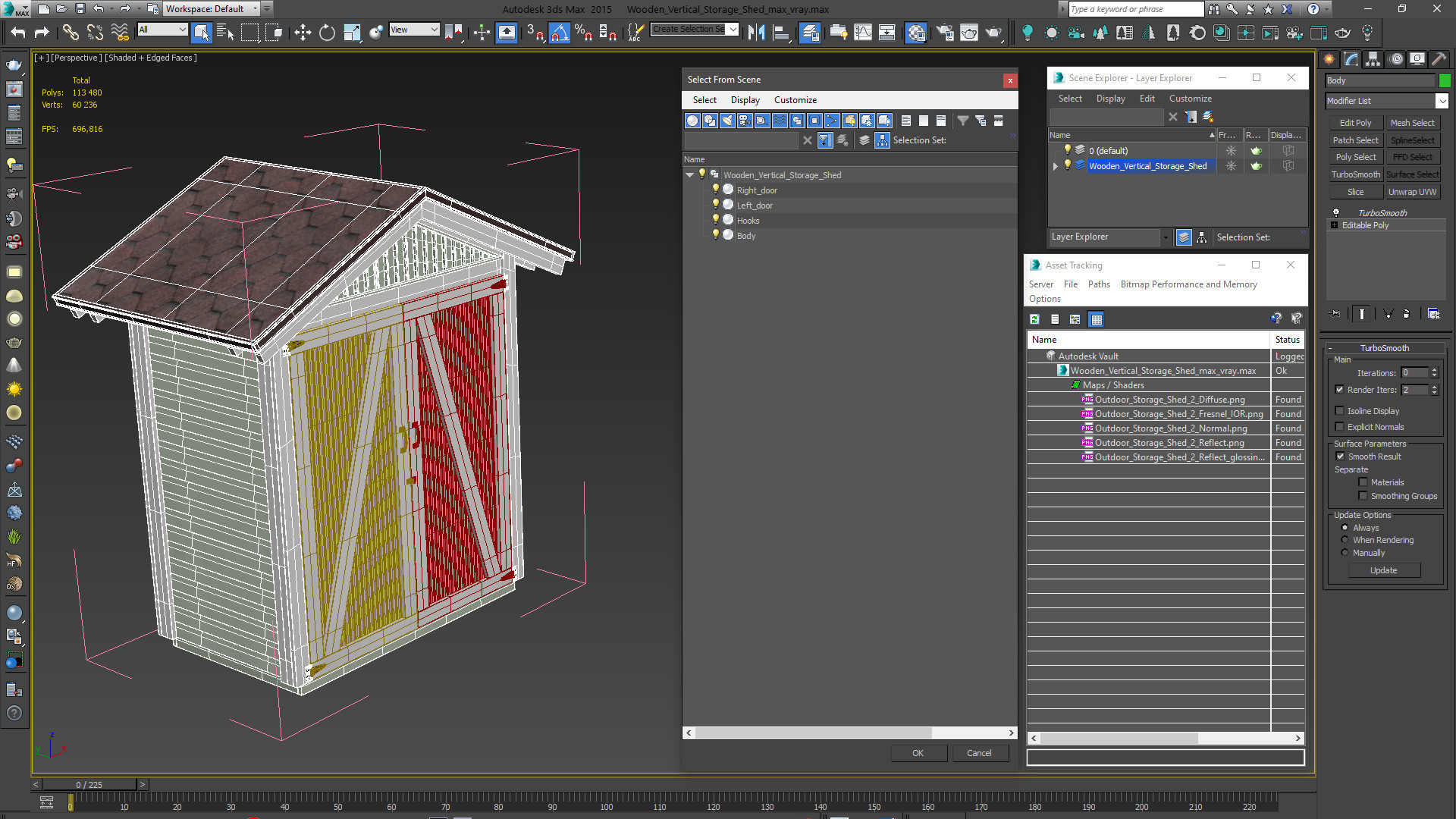Image resolution: width=1456 pixels, height=819 pixels.
Task: Open the Select by Name tool
Action: click(x=225, y=32)
